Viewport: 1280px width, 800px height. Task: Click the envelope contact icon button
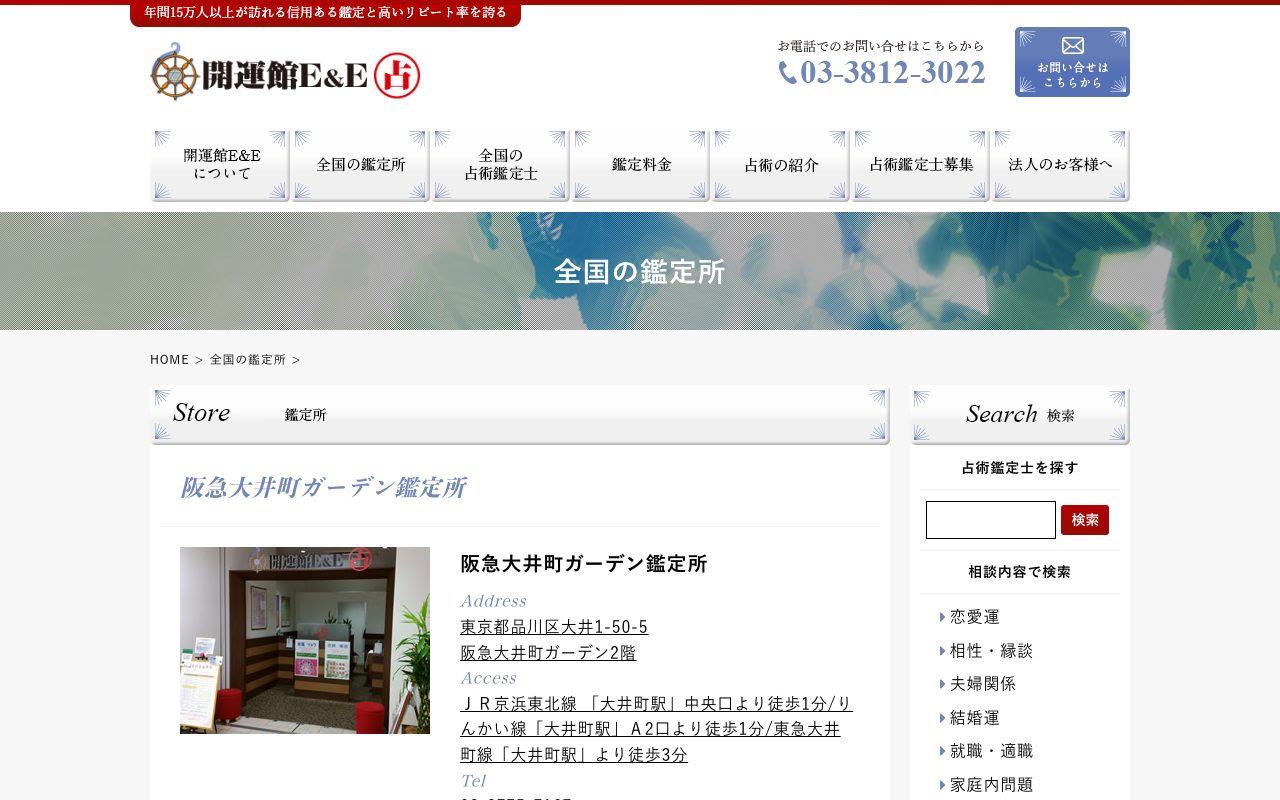click(1072, 62)
